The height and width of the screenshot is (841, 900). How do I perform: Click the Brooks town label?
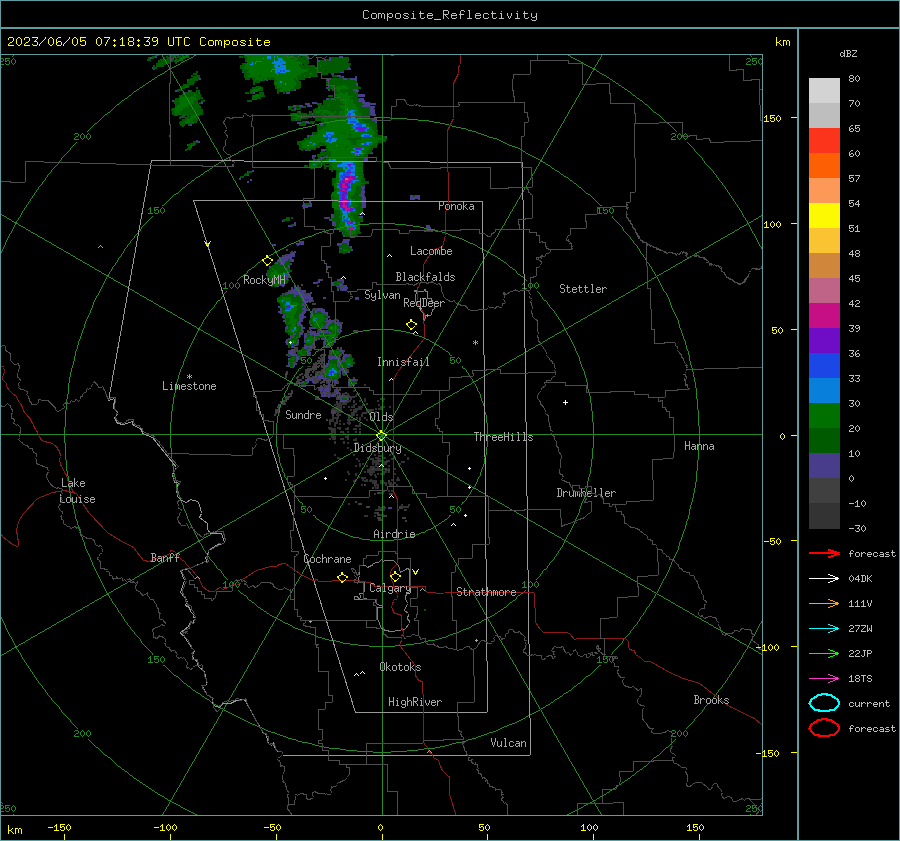pyautogui.click(x=711, y=700)
